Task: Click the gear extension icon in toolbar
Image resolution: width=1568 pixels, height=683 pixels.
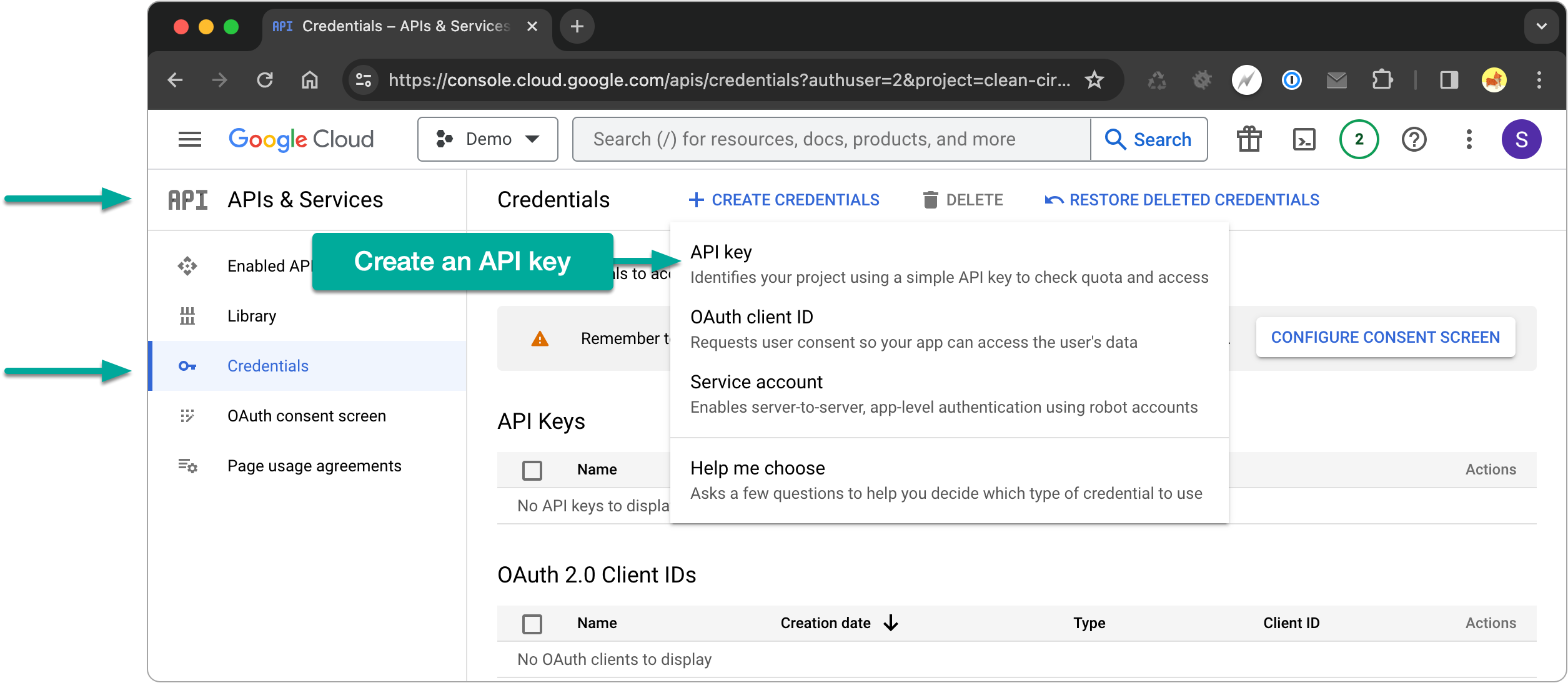Action: click(1201, 80)
